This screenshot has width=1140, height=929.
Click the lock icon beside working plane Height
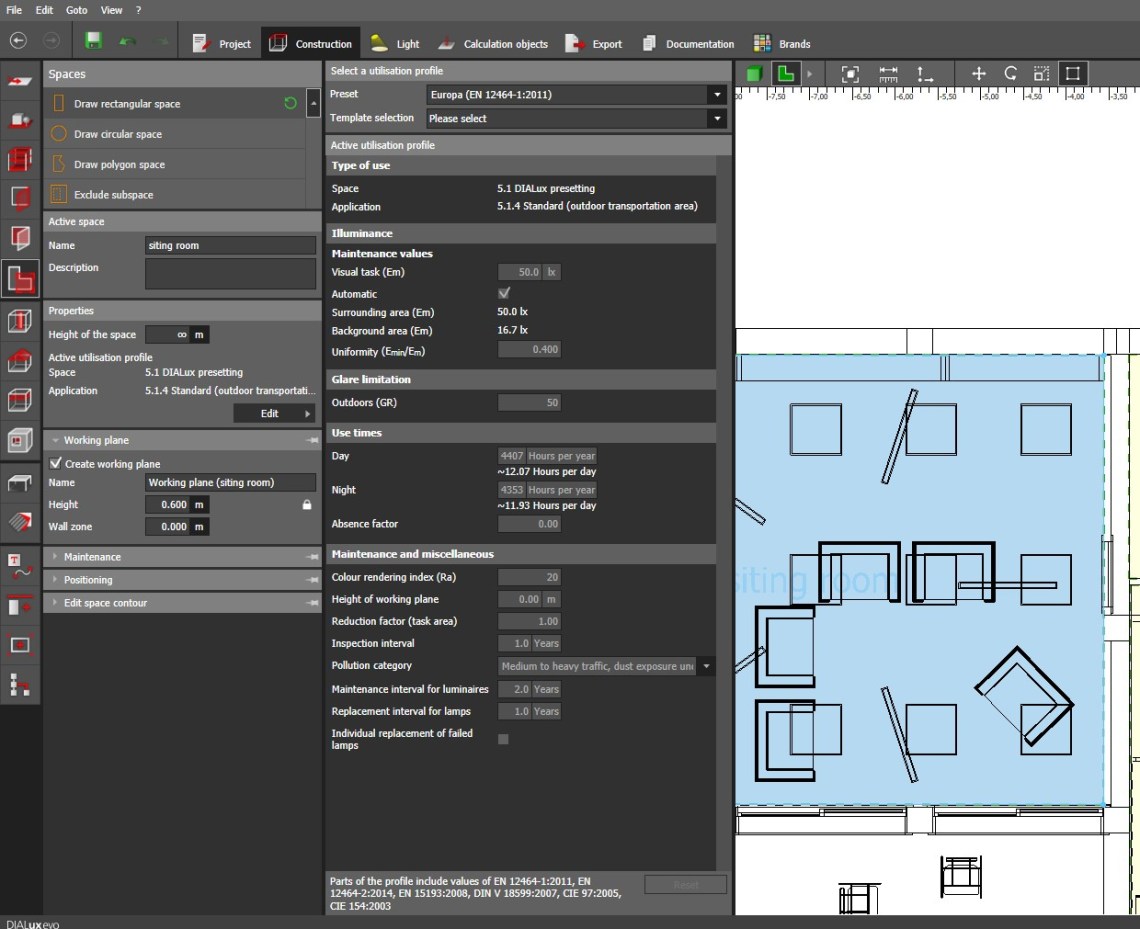(307, 505)
